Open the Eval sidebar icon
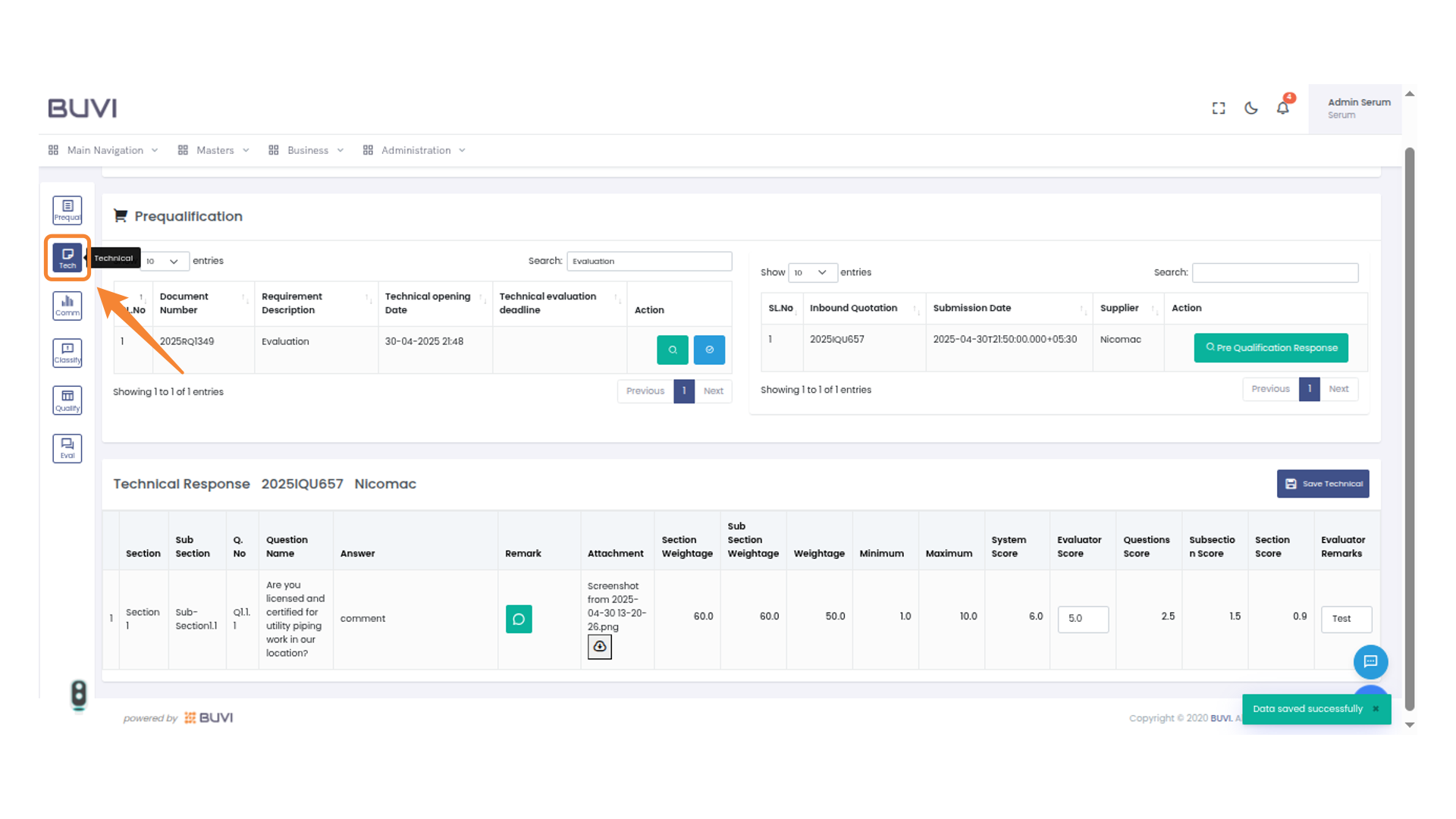1456x819 pixels. 67,448
